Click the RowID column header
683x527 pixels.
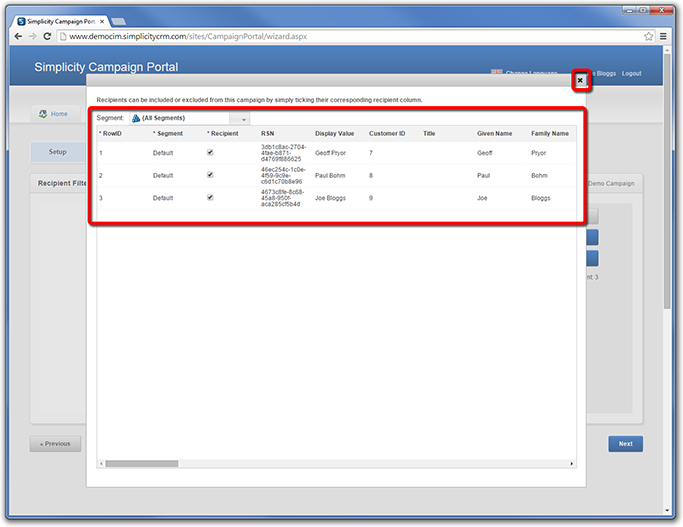112,134
